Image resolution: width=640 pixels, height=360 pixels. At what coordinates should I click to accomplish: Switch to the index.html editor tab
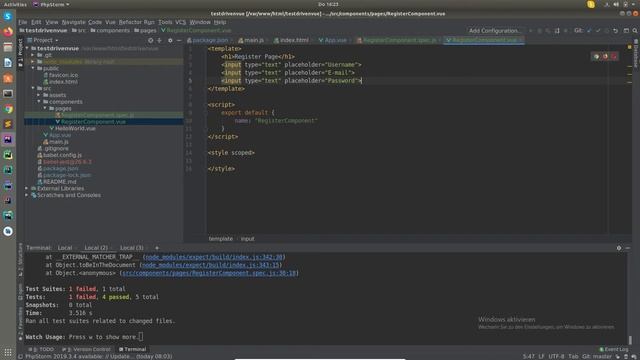pos(291,40)
